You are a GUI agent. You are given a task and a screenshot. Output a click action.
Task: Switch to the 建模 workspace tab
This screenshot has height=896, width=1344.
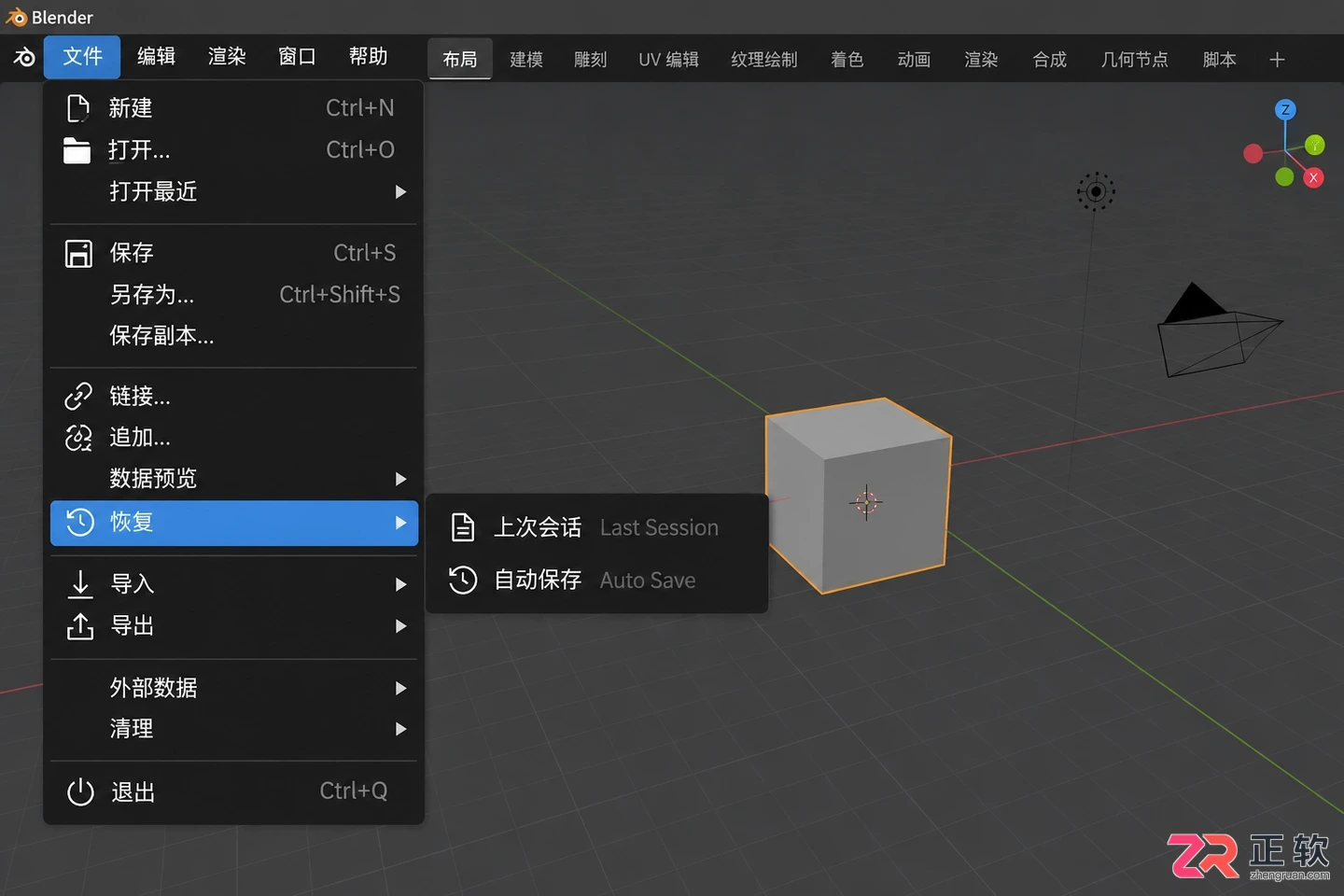point(526,60)
